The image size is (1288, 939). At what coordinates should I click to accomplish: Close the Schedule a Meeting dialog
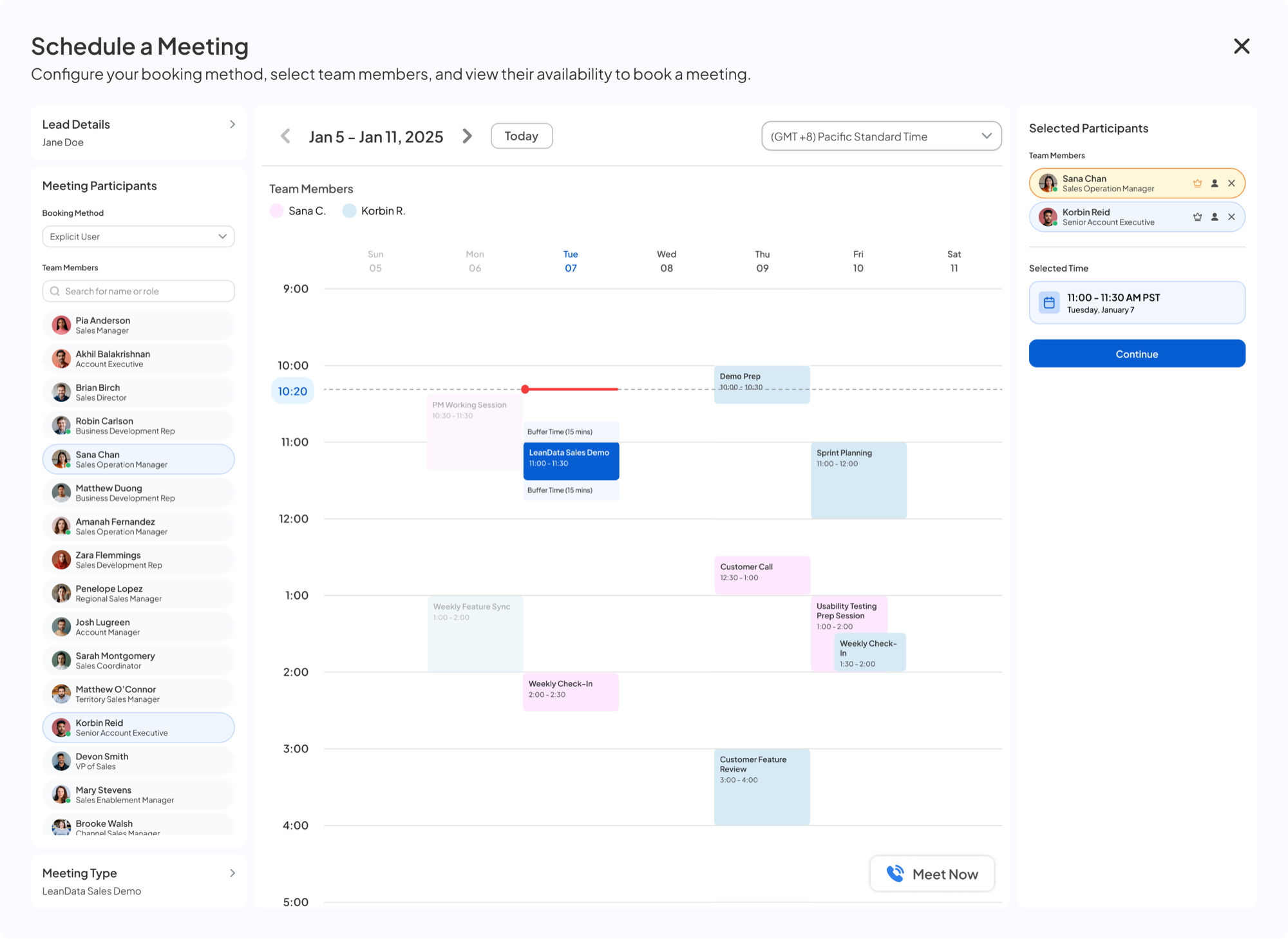pyautogui.click(x=1242, y=46)
